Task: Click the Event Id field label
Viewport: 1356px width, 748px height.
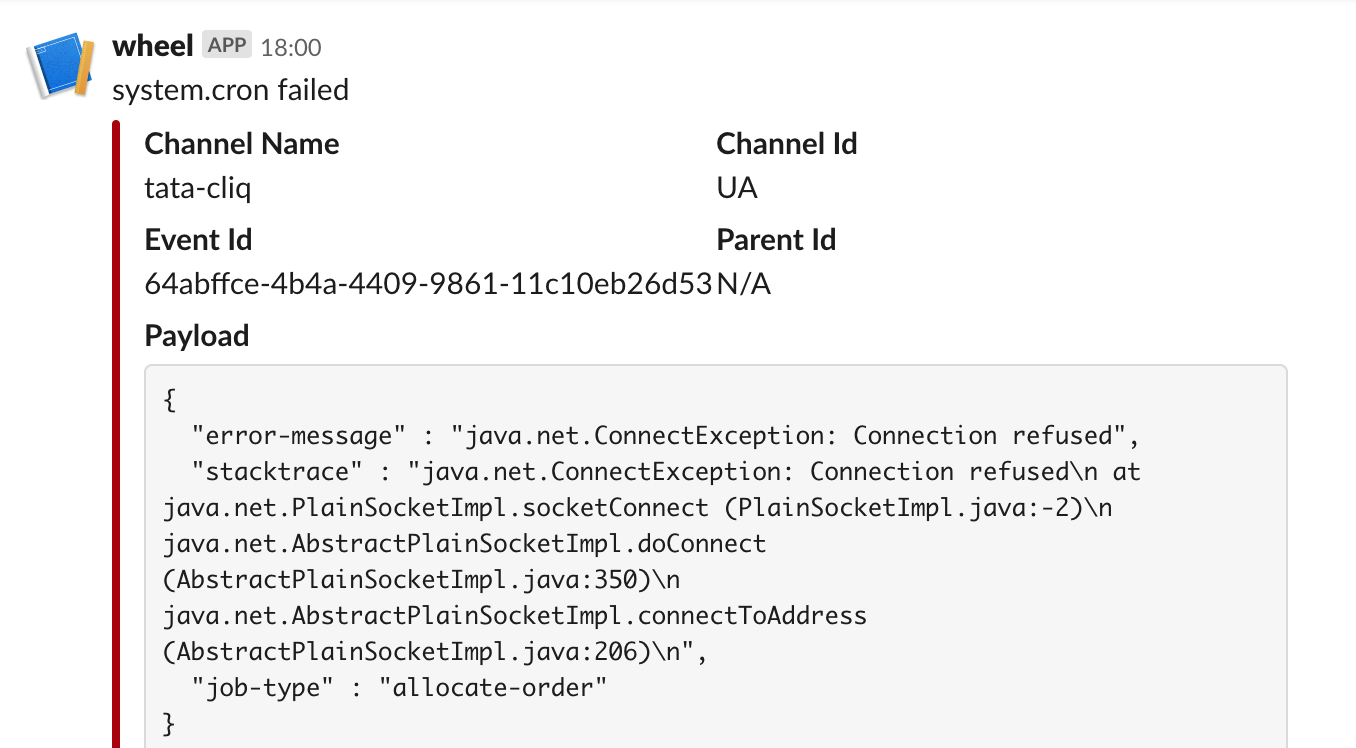Action: point(198,240)
